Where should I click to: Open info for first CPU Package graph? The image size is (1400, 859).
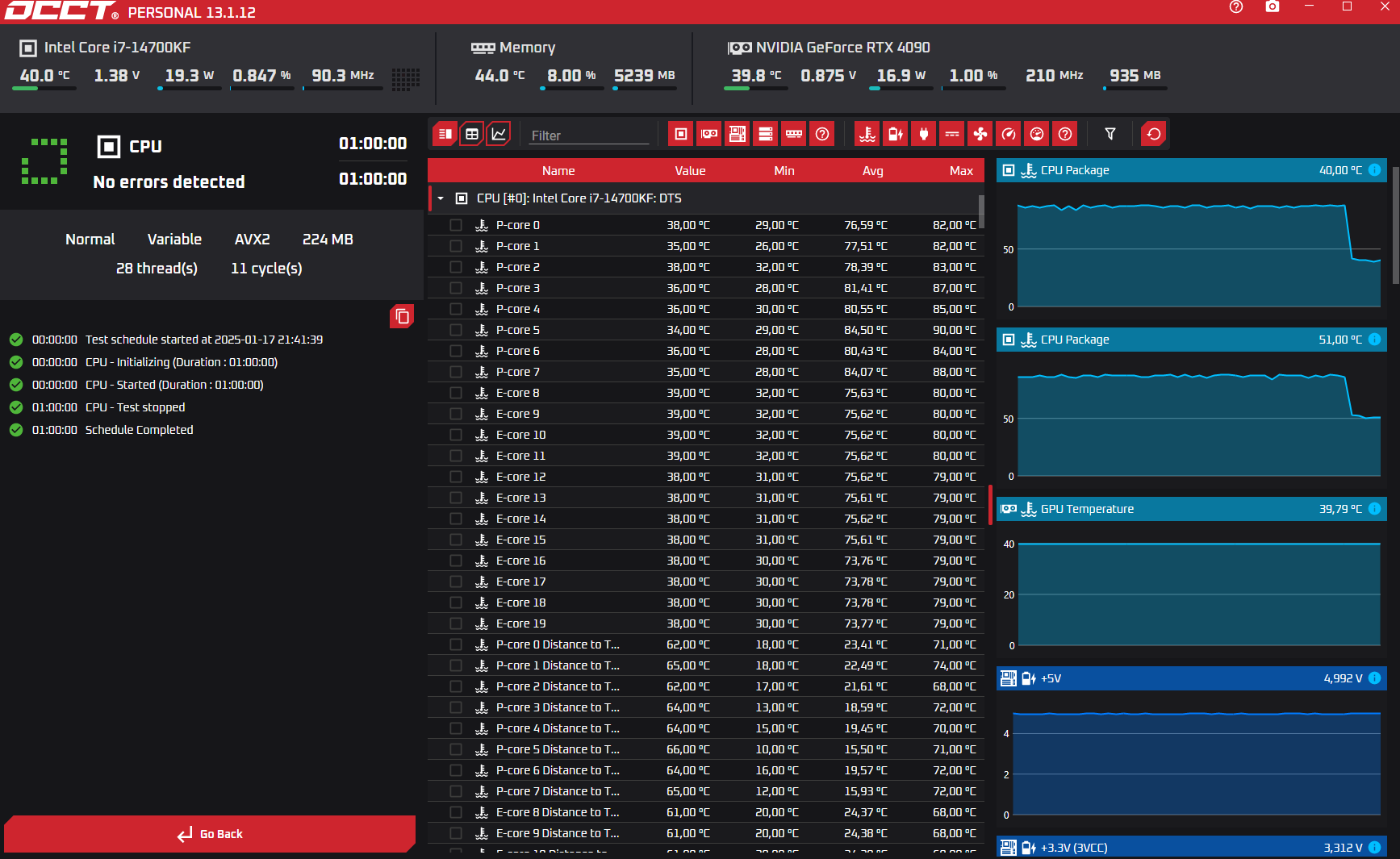click(x=1375, y=170)
